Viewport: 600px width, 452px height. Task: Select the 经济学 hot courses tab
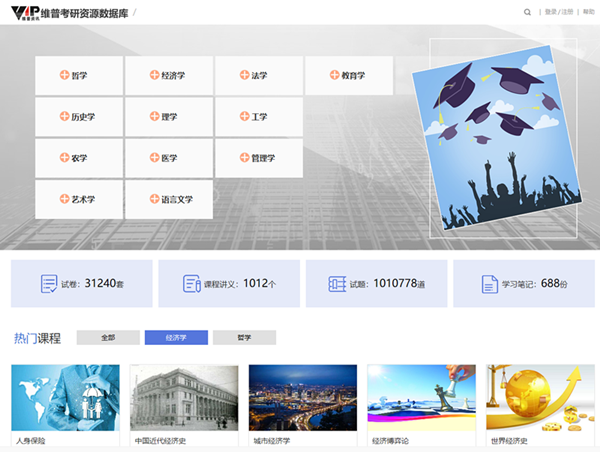[176, 338]
